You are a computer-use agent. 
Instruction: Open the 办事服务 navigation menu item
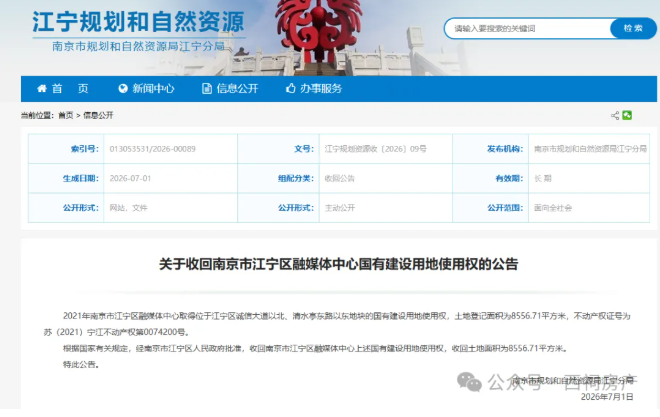click(321, 88)
